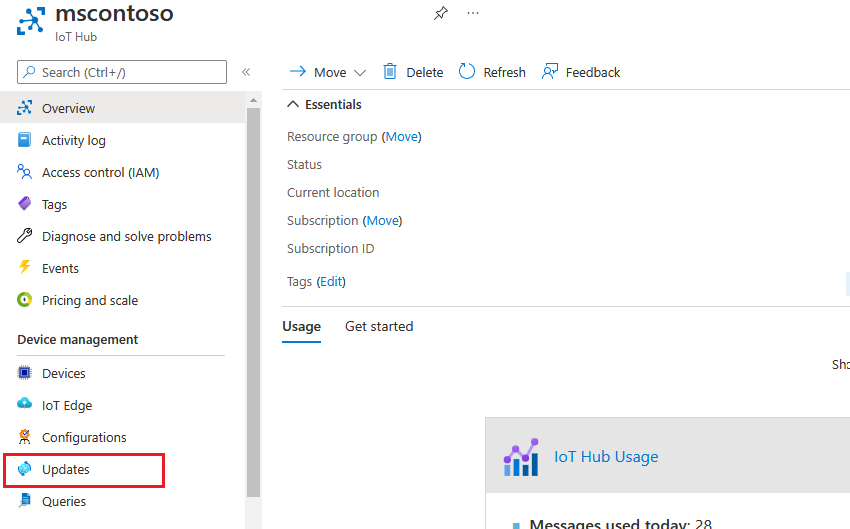The height and width of the screenshot is (529, 850).
Task: Click the purple Tags icon
Action: tap(24, 204)
